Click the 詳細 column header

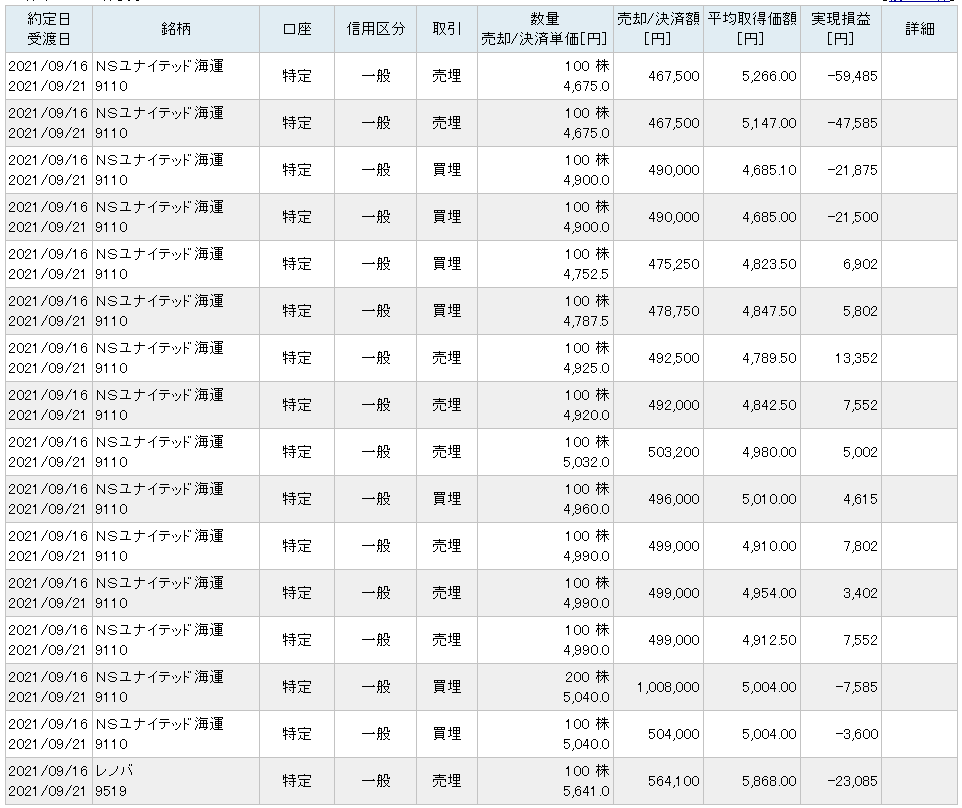[x=920, y=29]
